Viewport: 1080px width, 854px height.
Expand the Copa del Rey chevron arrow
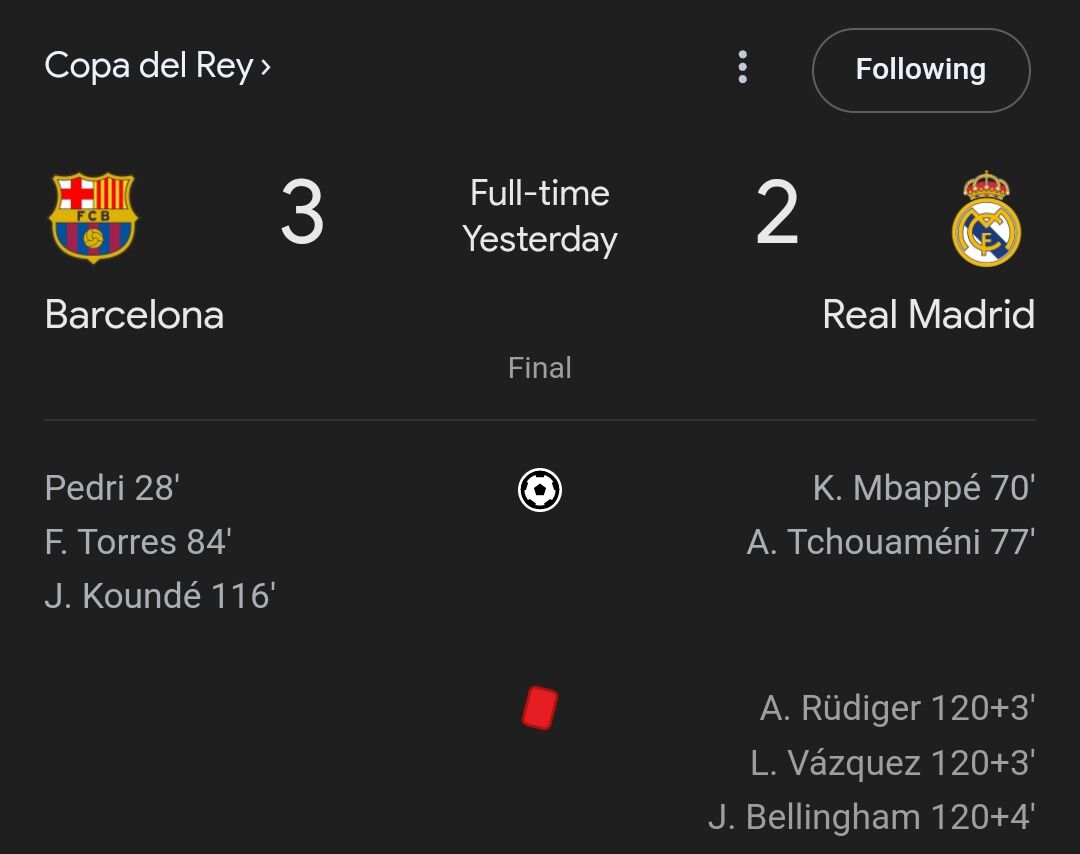(x=265, y=67)
